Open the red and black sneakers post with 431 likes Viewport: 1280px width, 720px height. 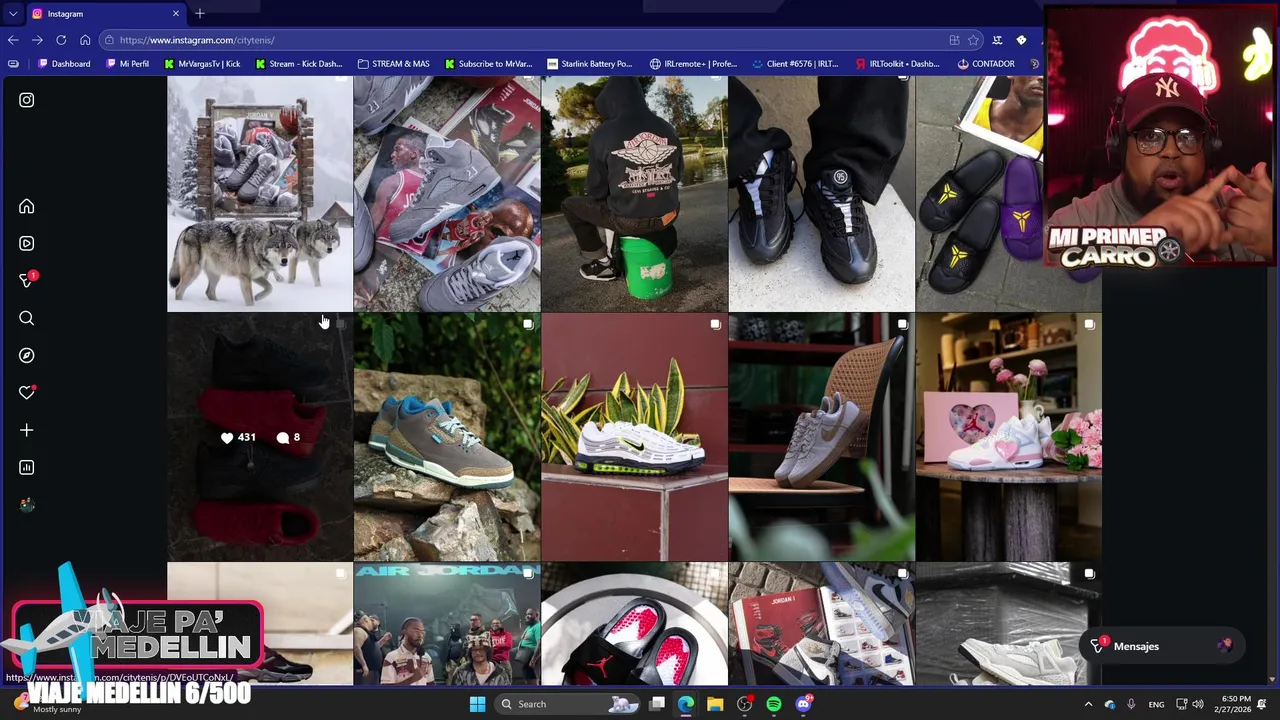tap(260, 437)
